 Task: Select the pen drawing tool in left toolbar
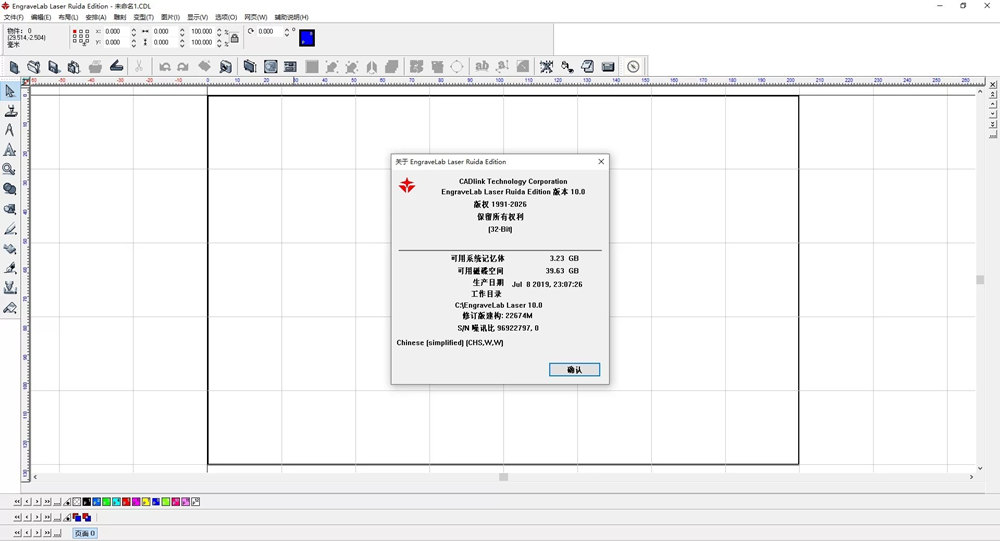[10, 228]
